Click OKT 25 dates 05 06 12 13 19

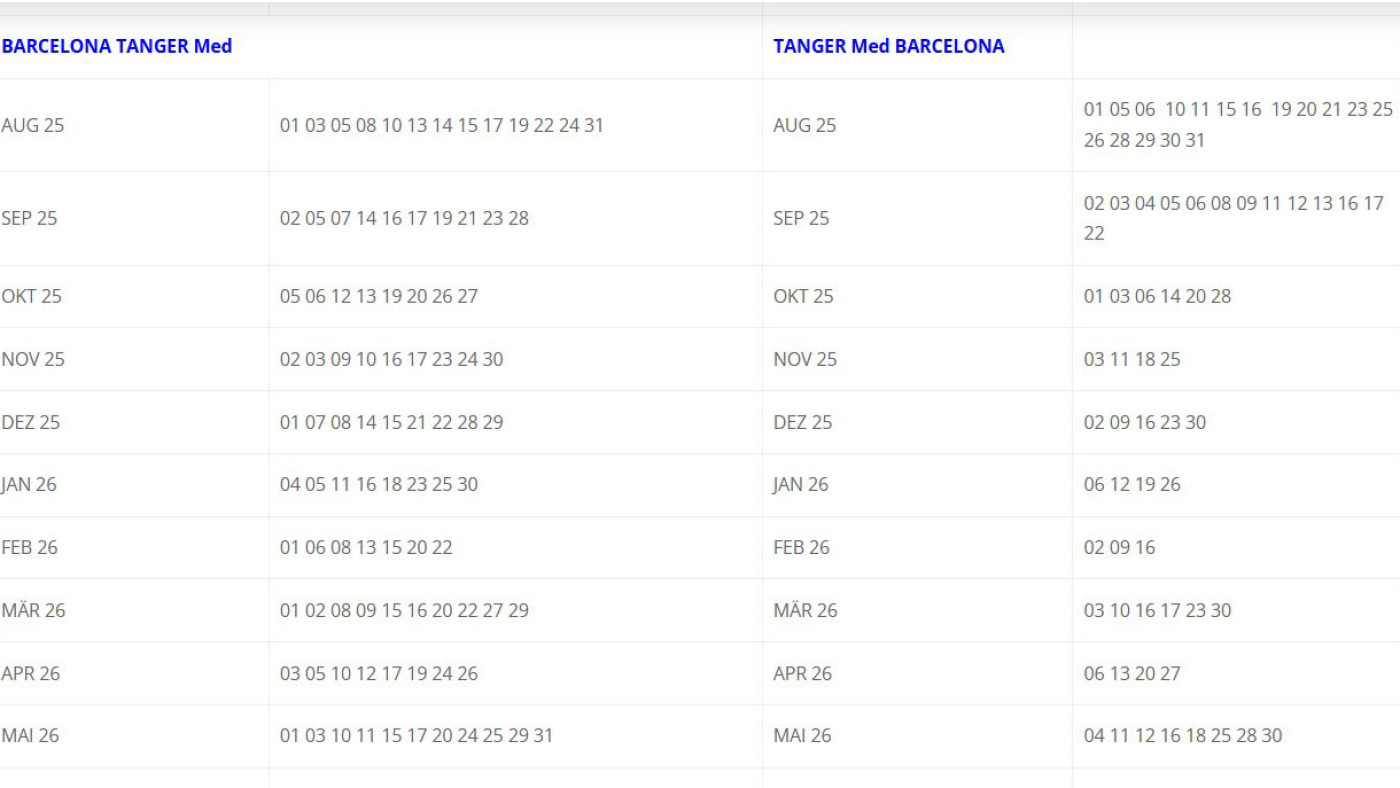coord(379,296)
